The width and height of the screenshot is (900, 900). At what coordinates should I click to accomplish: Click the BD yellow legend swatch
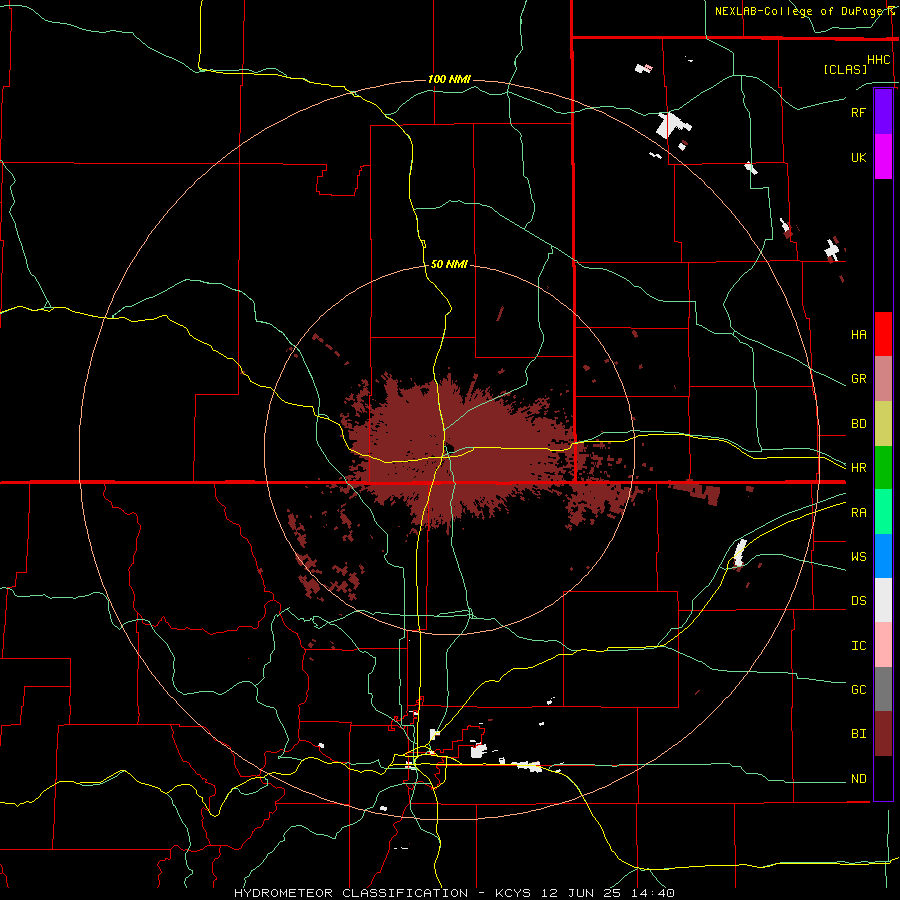coord(883,423)
